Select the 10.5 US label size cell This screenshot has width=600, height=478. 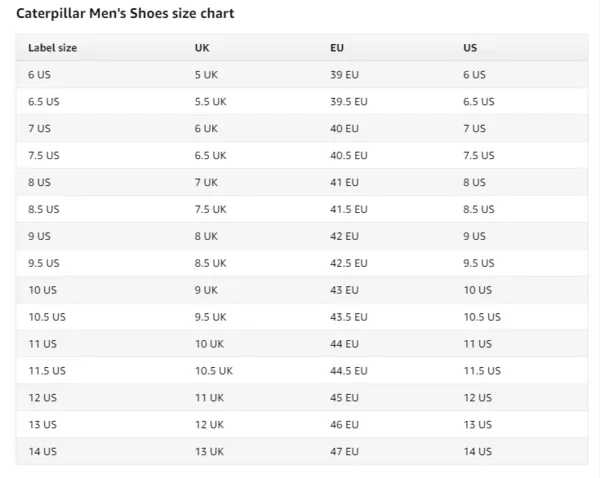(47, 317)
